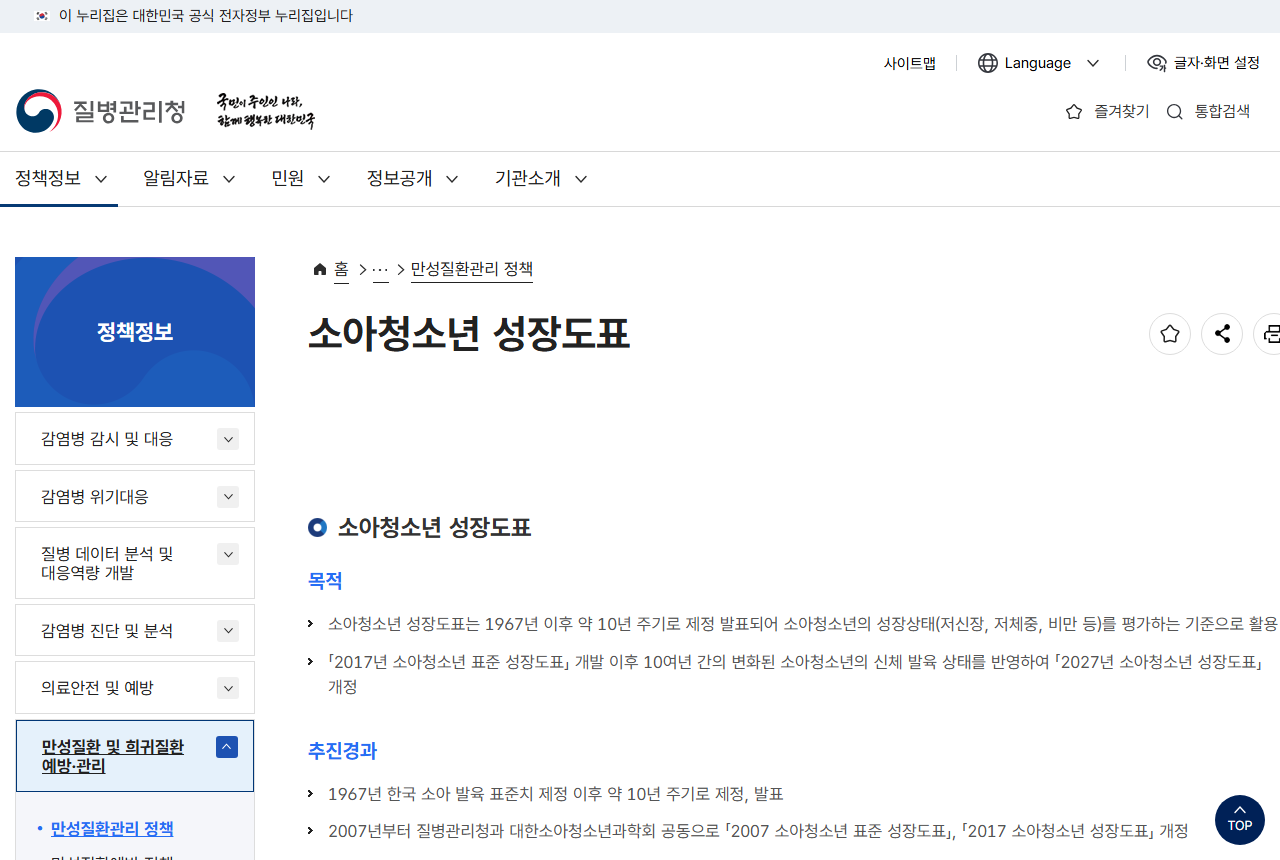Click the magnifier search icon
Image resolution: width=1280 pixels, height=860 pixels.
click(1175, 112)
